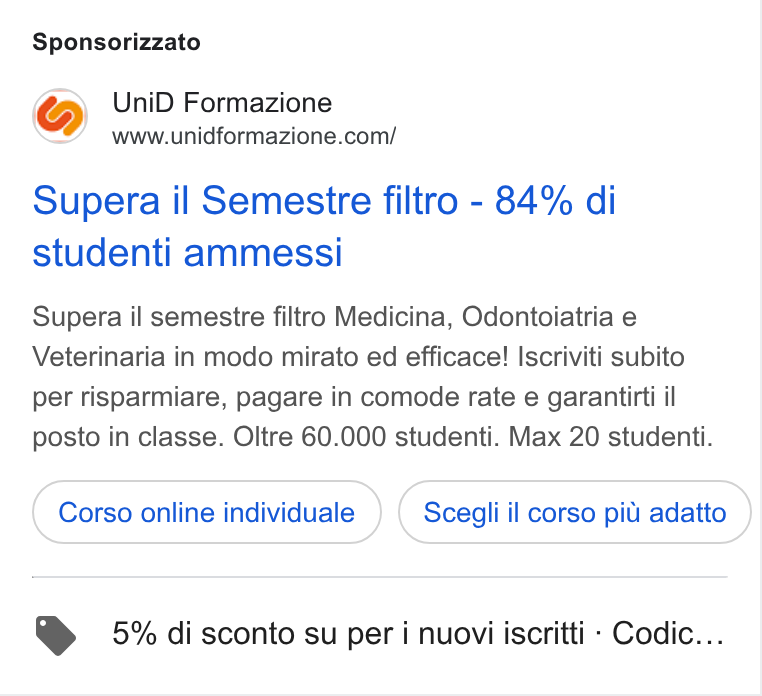This screenshot has width=762, height=696.
Task: Select the "Corso online individuale" chip
Action: 207,512
